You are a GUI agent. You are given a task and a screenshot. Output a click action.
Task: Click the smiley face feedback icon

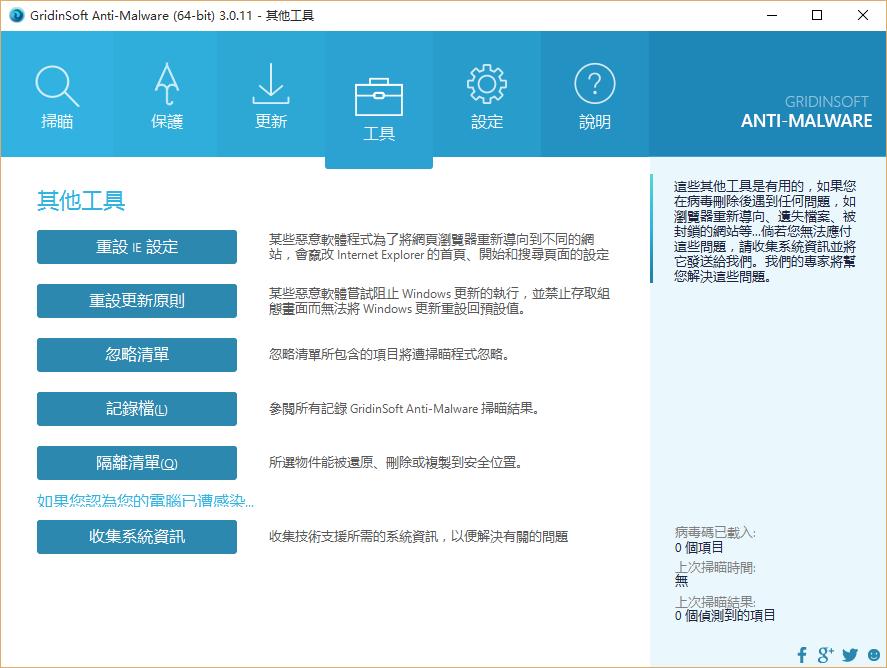point(874,655)
